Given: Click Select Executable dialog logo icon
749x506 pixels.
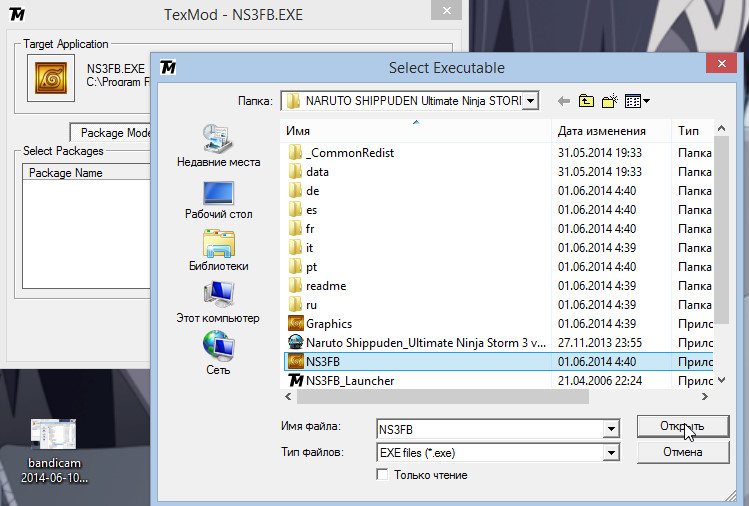Looking at the screenshot, I should click(168, 67).
